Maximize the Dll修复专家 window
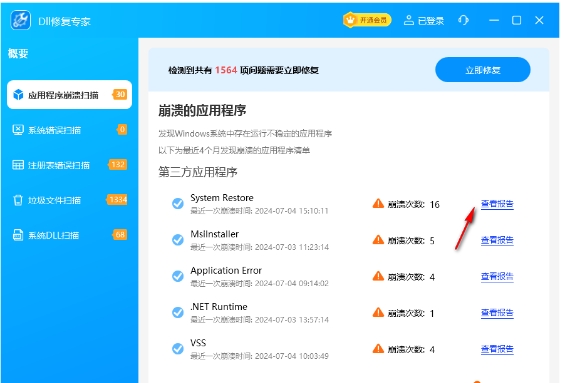Image resolution: width=578 pixels, height=383 pixels. 516,20
